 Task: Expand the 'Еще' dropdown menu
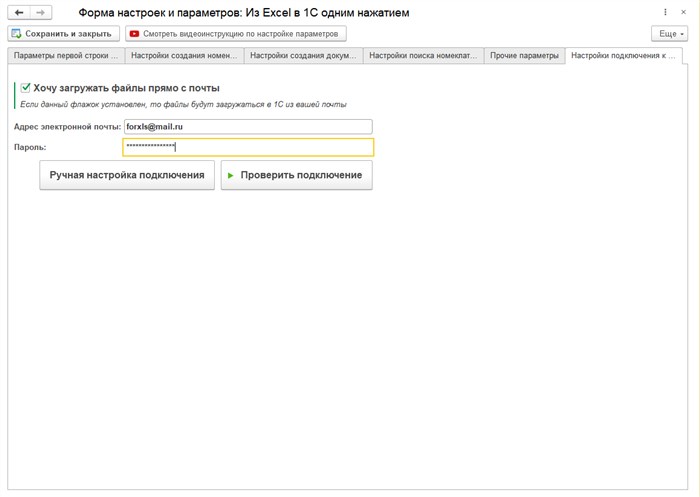tap(669, 33)
